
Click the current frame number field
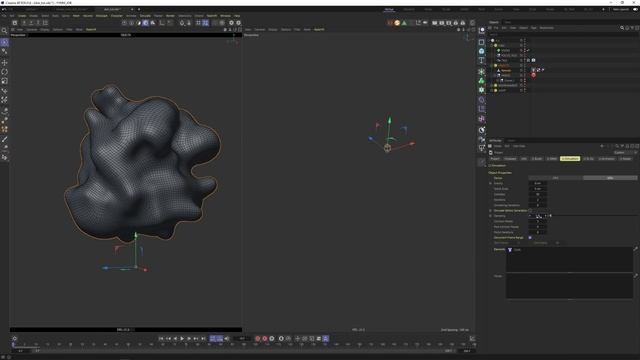(x=242, y=338)
